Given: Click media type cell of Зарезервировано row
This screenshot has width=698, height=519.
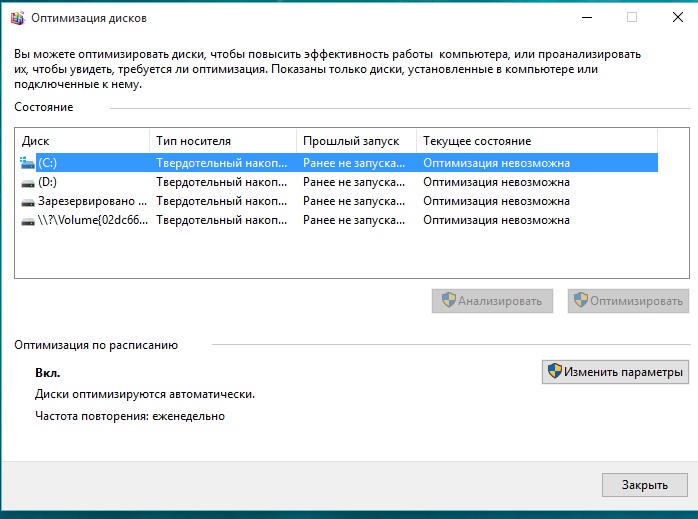Looking at the screenshot, I should (223, 201).
